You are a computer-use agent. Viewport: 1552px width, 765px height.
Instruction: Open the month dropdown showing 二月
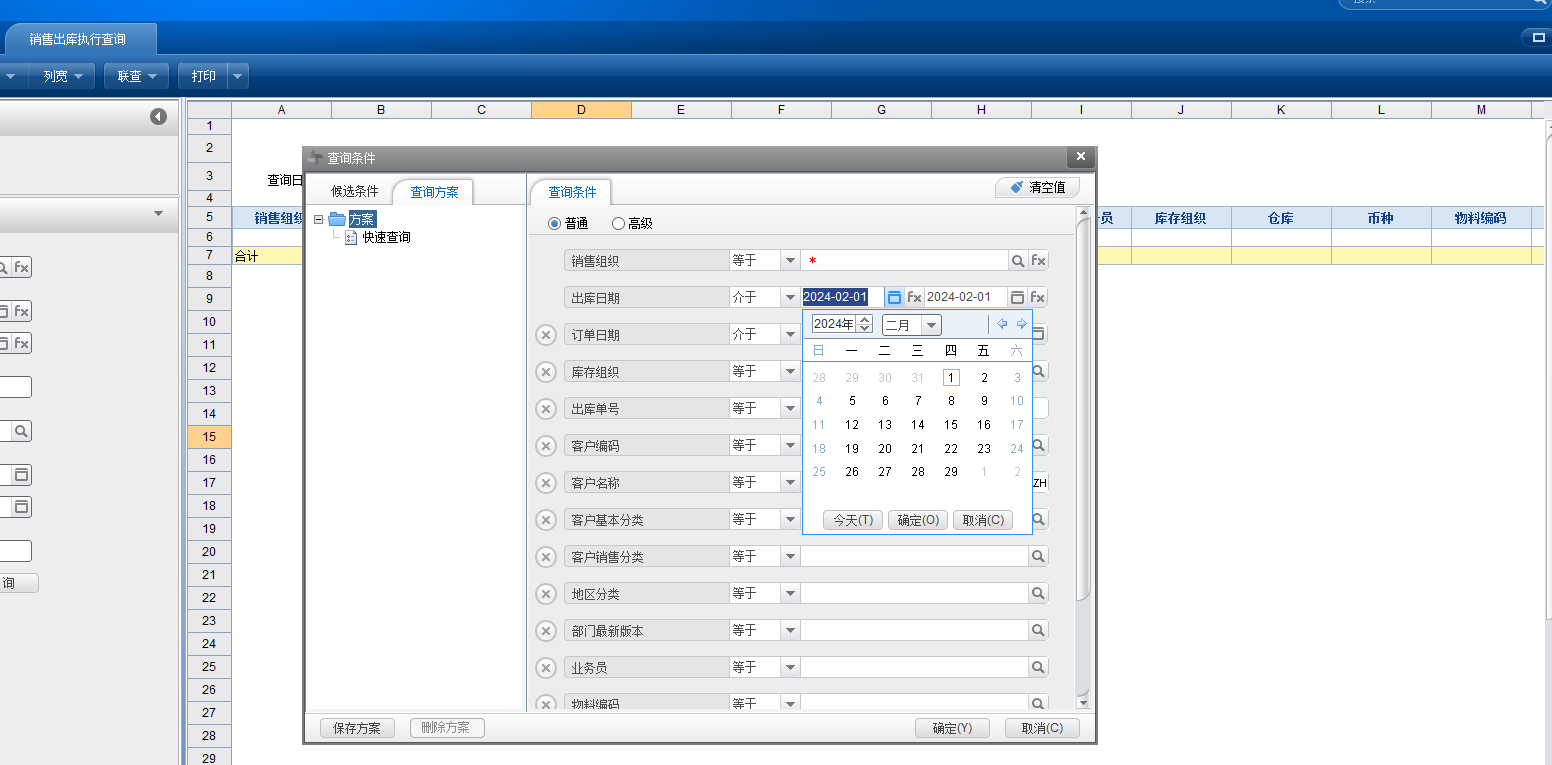(x=930, y=325)
